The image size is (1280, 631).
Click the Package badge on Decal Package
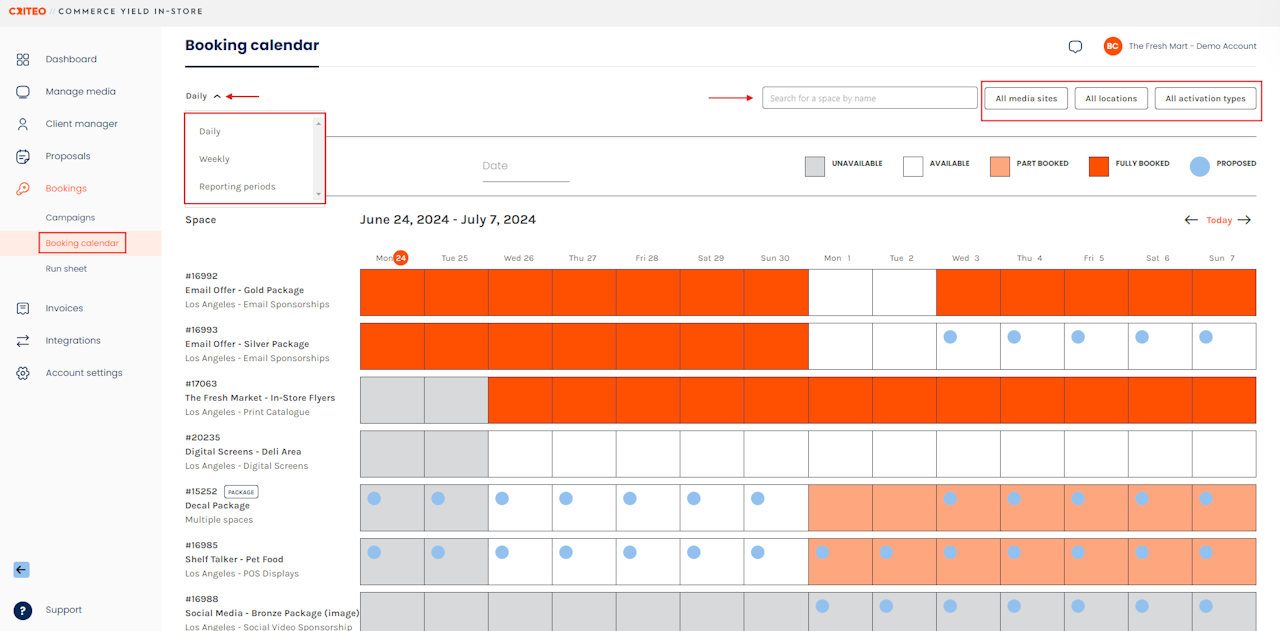point(241,492)
